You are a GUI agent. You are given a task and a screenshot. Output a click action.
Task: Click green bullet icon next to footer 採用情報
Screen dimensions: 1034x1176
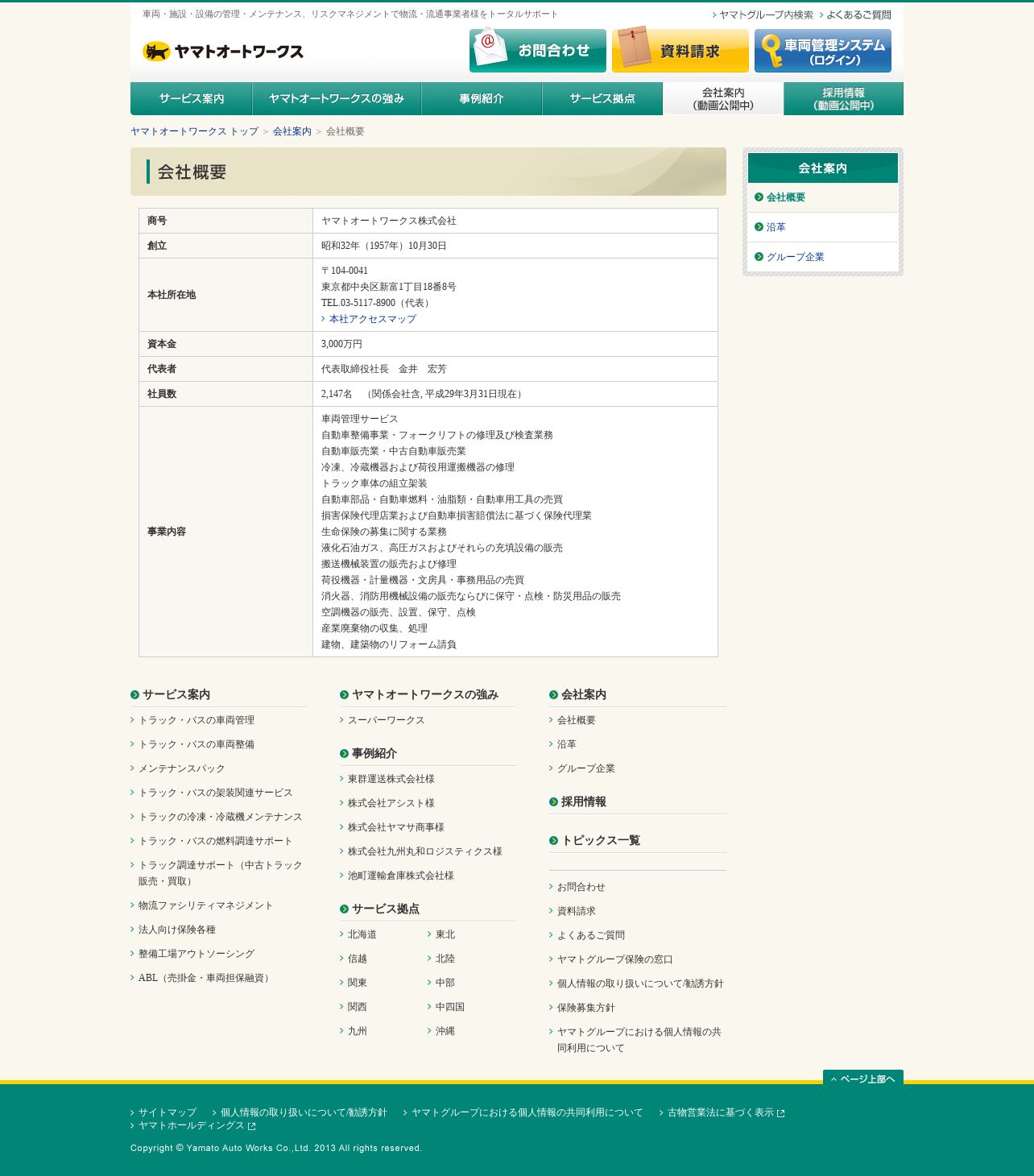554,802
